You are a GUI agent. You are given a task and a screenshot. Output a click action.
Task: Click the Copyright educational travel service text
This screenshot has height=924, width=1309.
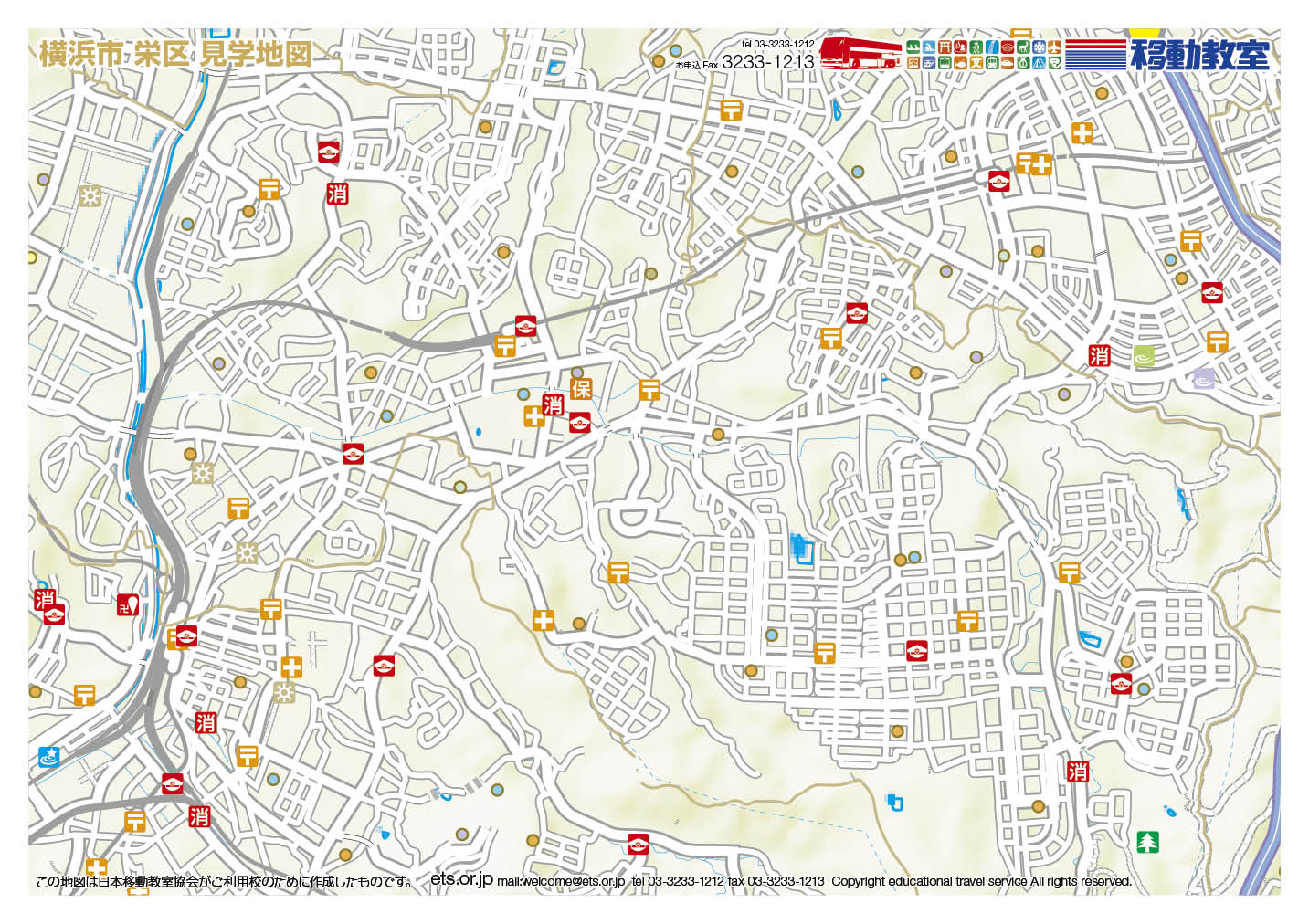point(981,881)
